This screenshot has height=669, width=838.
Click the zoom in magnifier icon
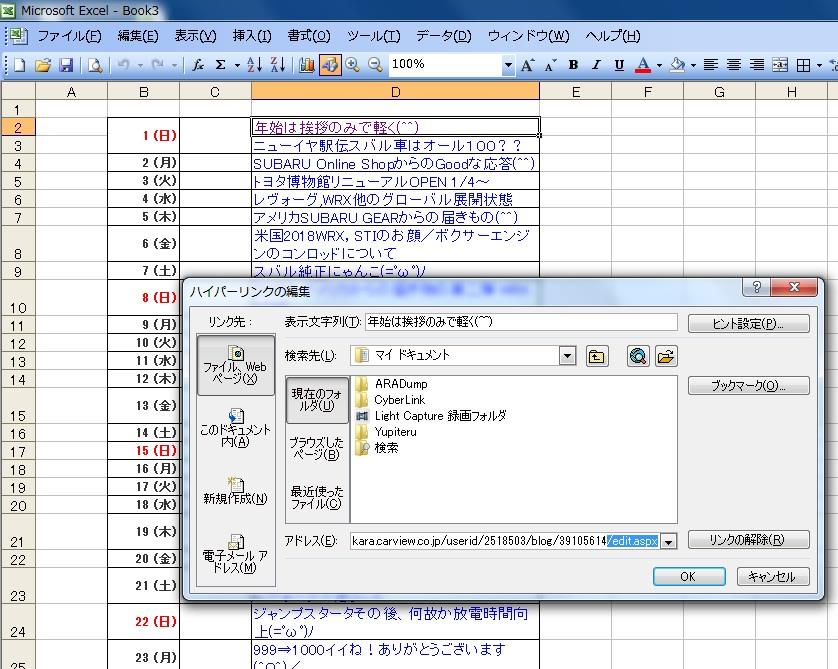(x=352, y=65)
